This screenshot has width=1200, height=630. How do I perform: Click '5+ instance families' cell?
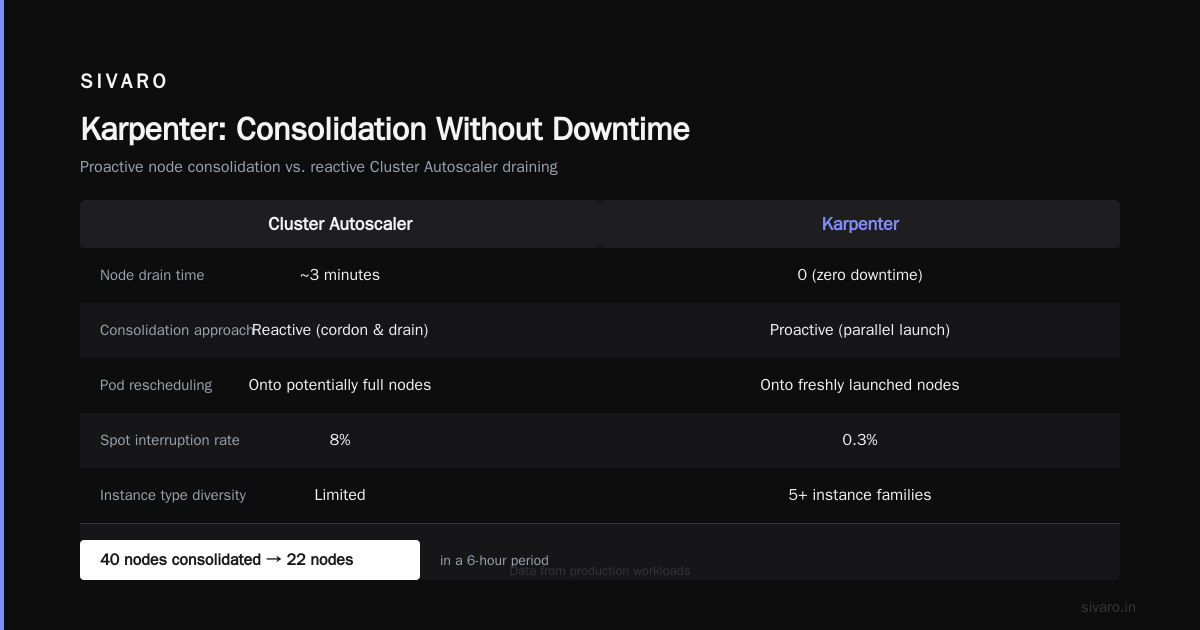(860, 495)
